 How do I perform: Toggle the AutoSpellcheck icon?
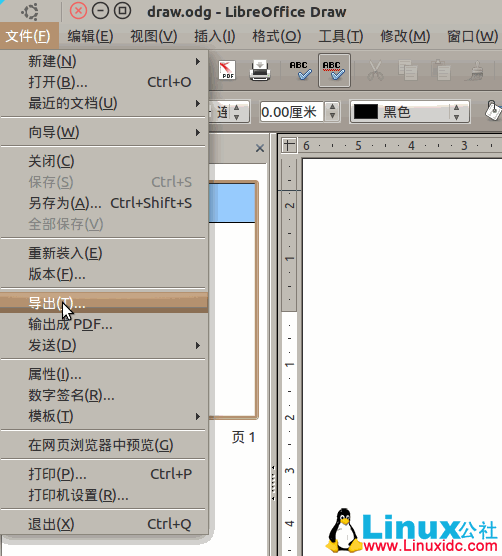coord(334,70)
